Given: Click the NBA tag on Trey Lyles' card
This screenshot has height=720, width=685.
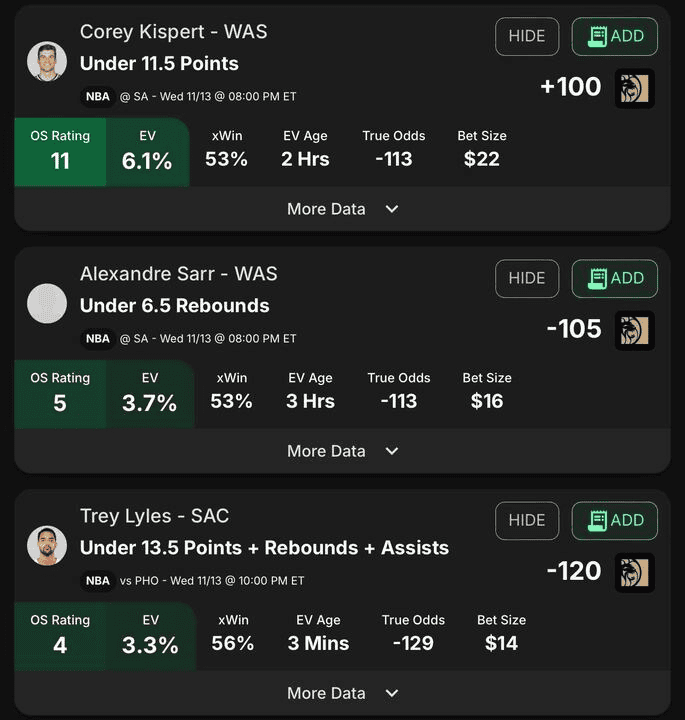Looking at the screenshot, I should (98, 580).
